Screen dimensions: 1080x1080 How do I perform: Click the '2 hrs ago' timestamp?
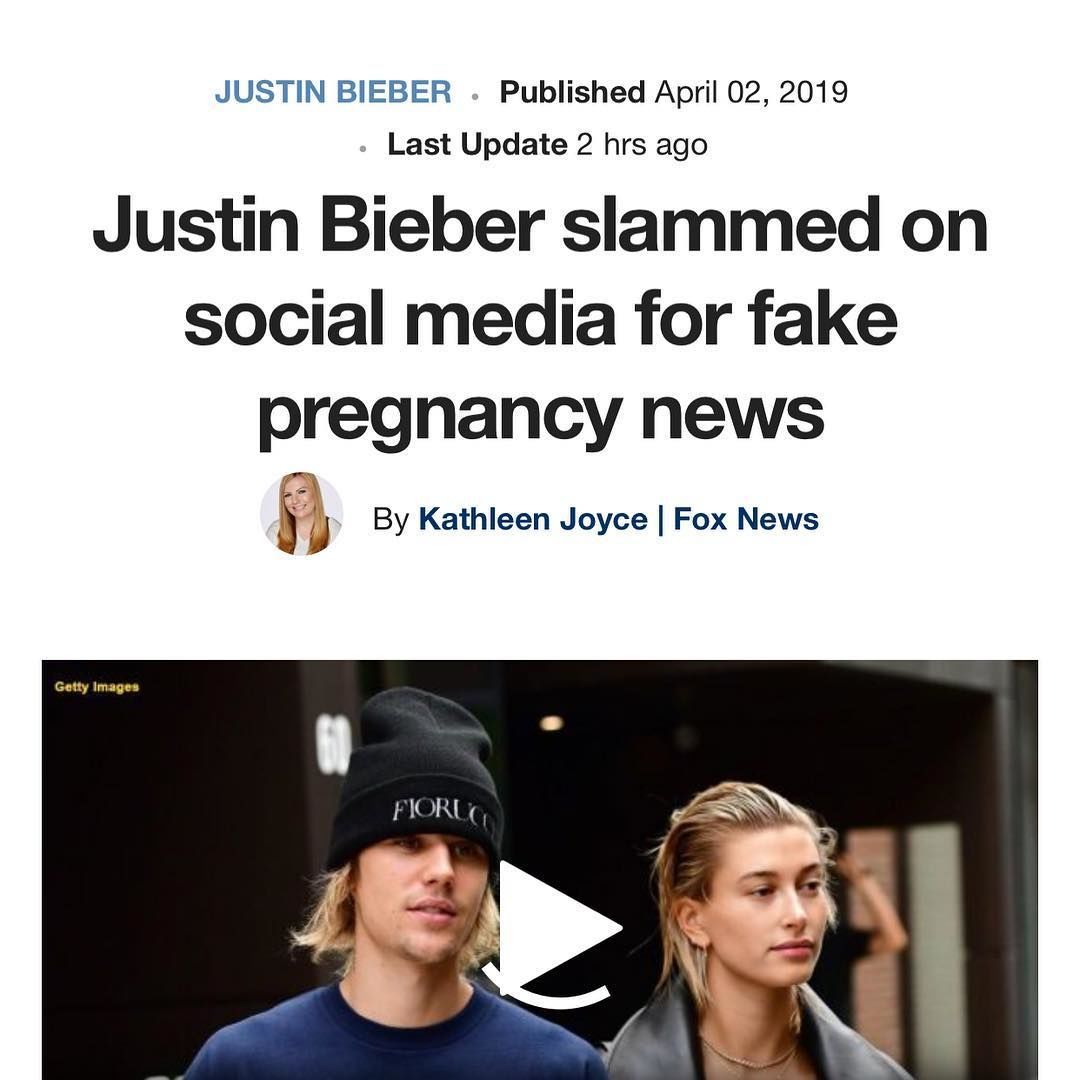coord(642,145)
